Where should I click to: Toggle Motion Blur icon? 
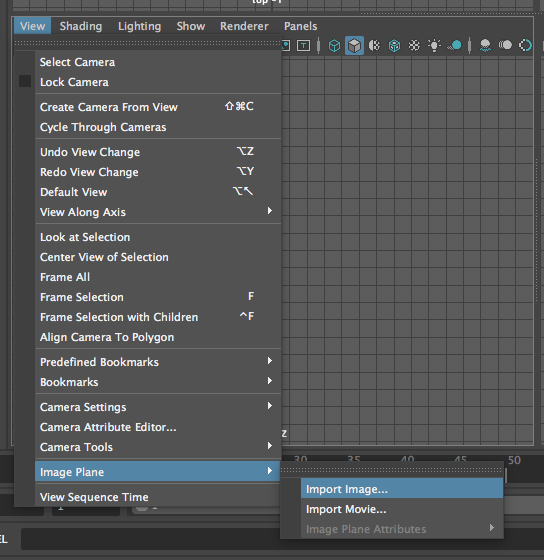[505, 45]
